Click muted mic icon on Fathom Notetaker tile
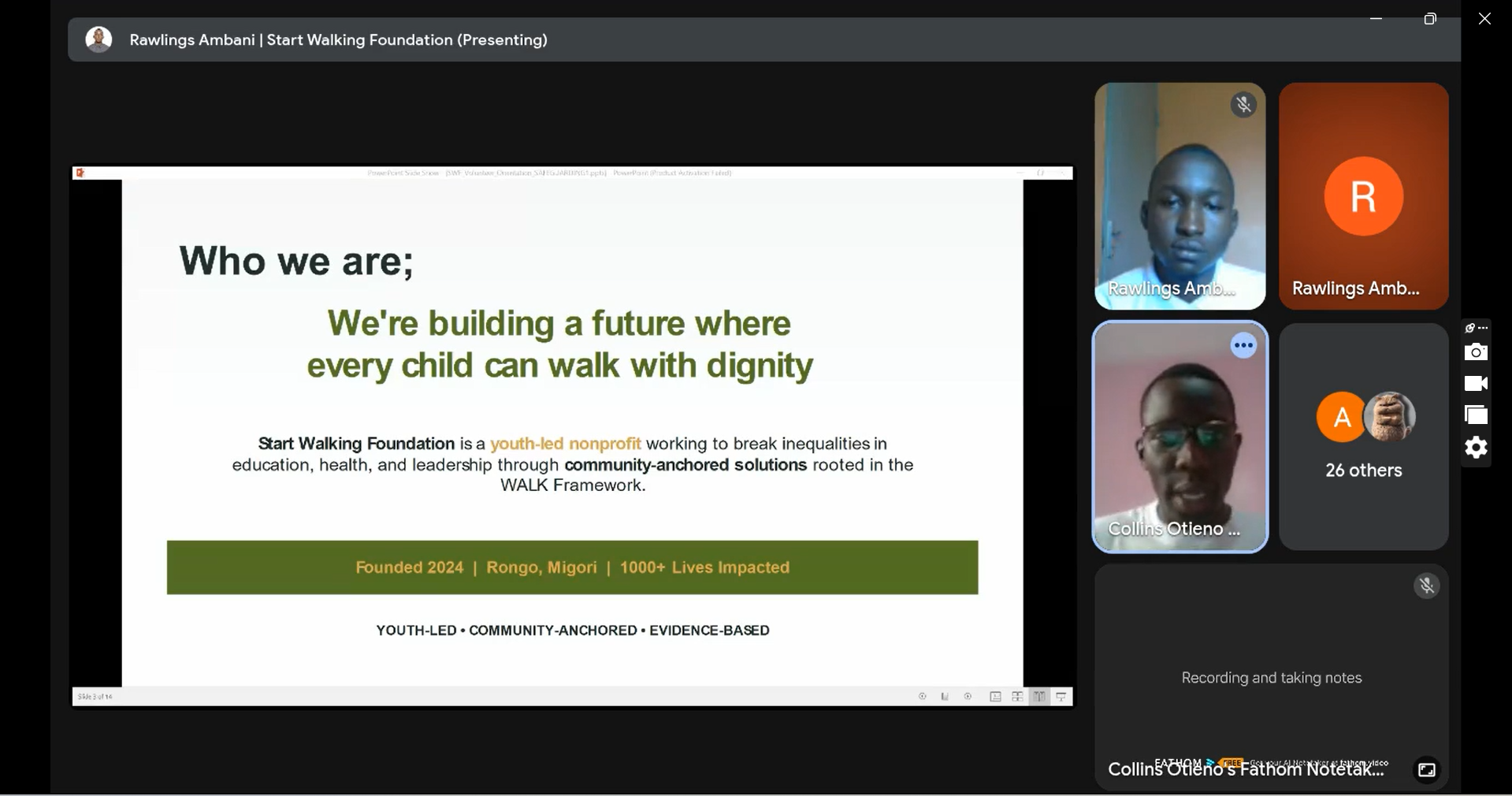This screenshot has width=1512, height=796. click(1427, 586)
